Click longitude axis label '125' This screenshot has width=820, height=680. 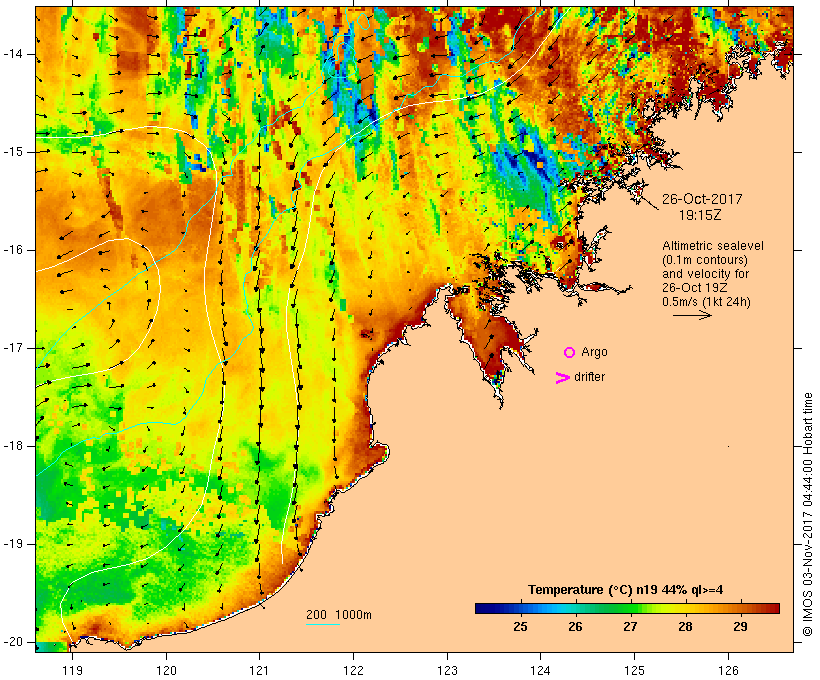(634, 671)
